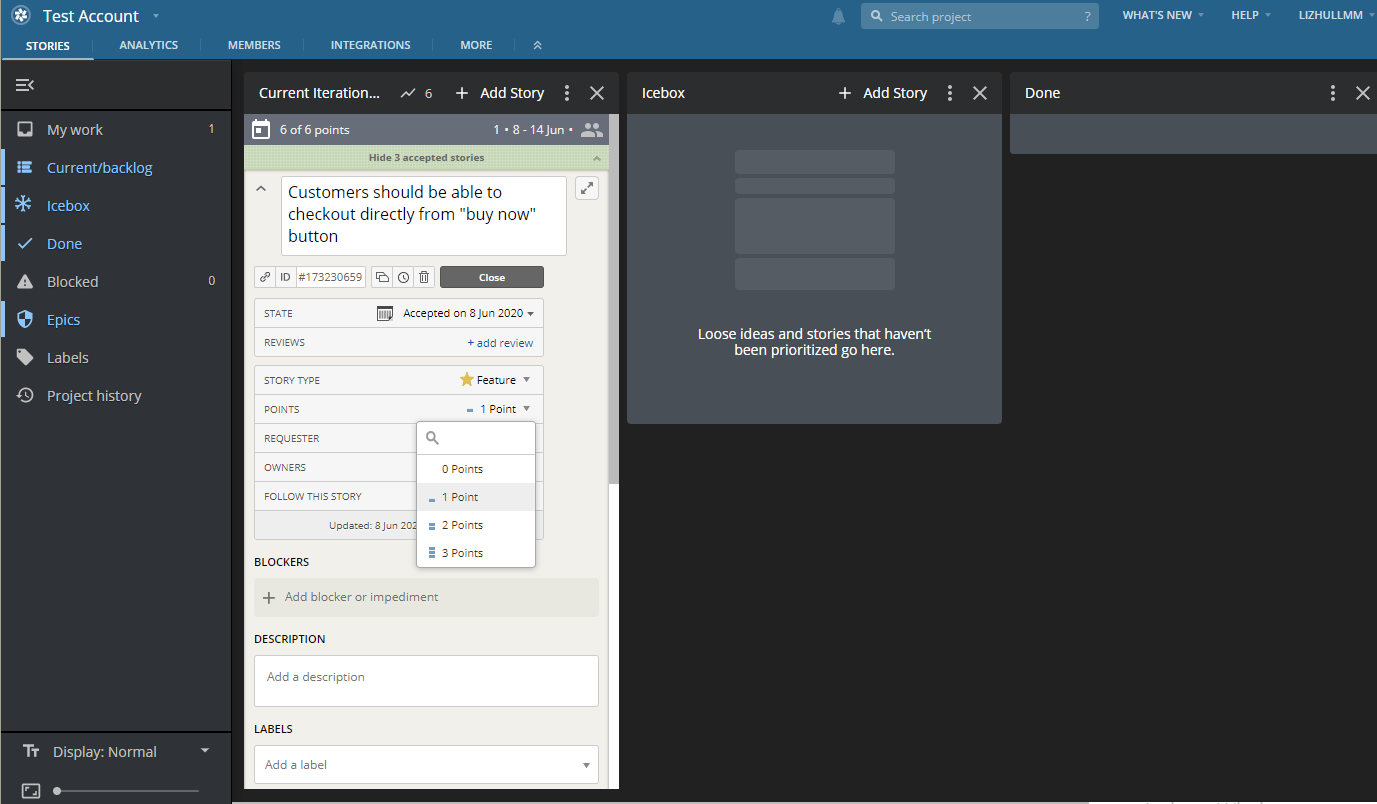Click the add review link
This screenshot has width=1377, height=804.
click(x=500, y=343)
